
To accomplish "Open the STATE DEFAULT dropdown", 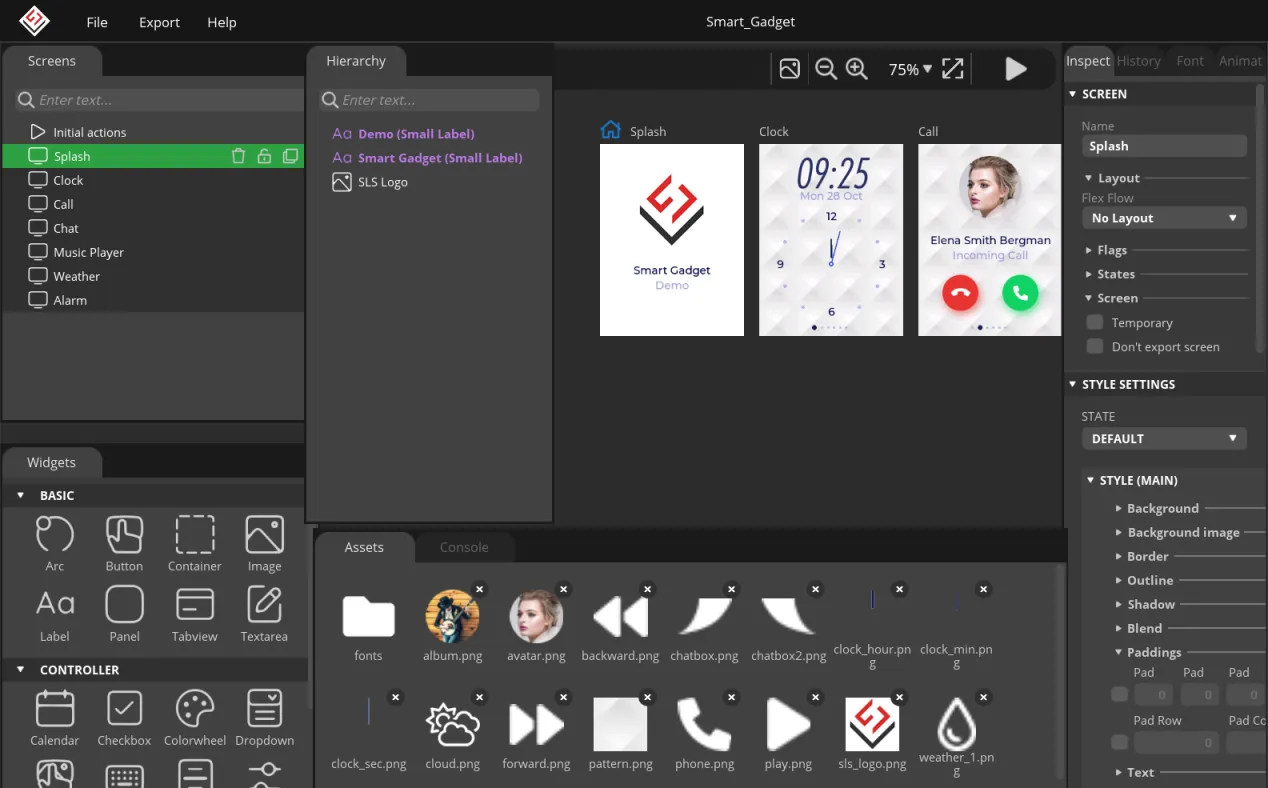I will point(1164,438).
